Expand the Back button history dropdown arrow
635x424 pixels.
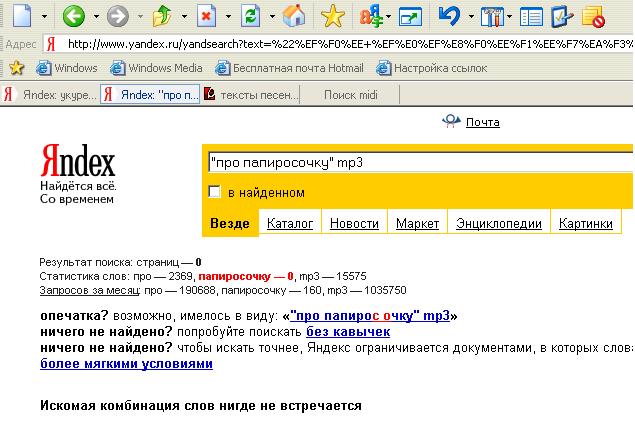pyautogui.click(x=95, y=18)
